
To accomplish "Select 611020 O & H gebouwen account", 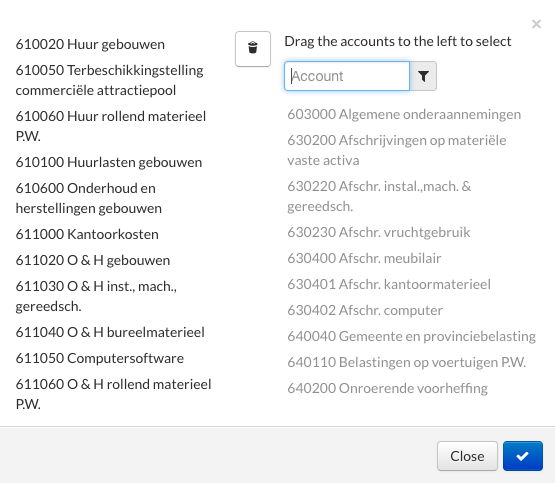I will coord(93,260).
